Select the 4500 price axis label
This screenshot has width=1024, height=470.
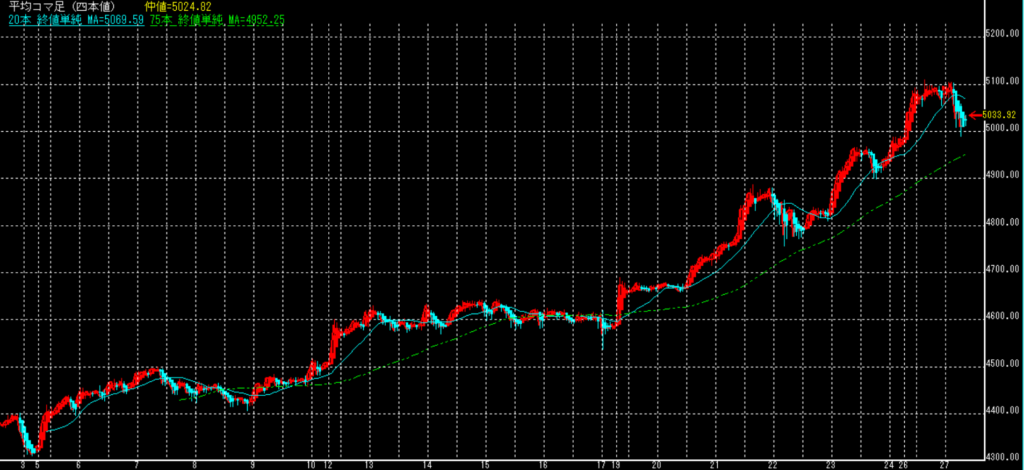[1001, 365]
